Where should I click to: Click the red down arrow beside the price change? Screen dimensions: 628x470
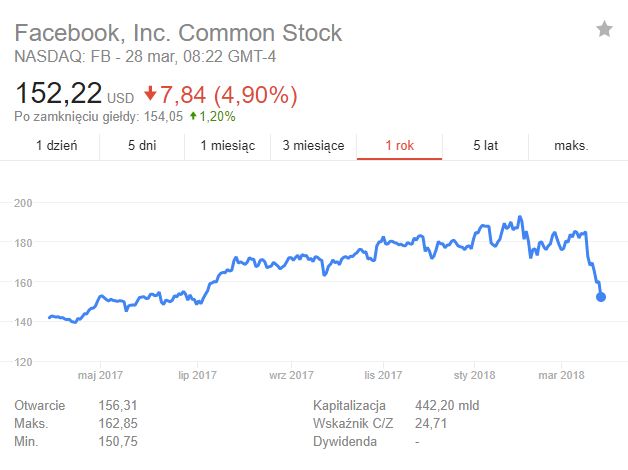[151, 94]
